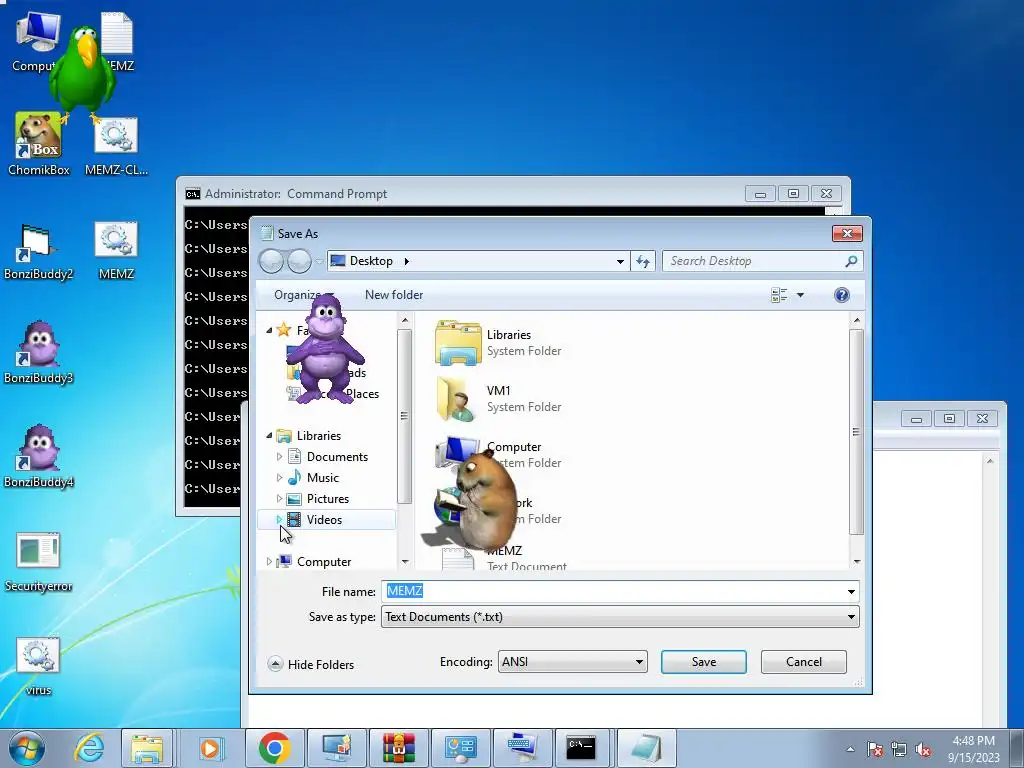Open the change view dropdown arrow
This screenshot has height=768, width=1024.
800,295
